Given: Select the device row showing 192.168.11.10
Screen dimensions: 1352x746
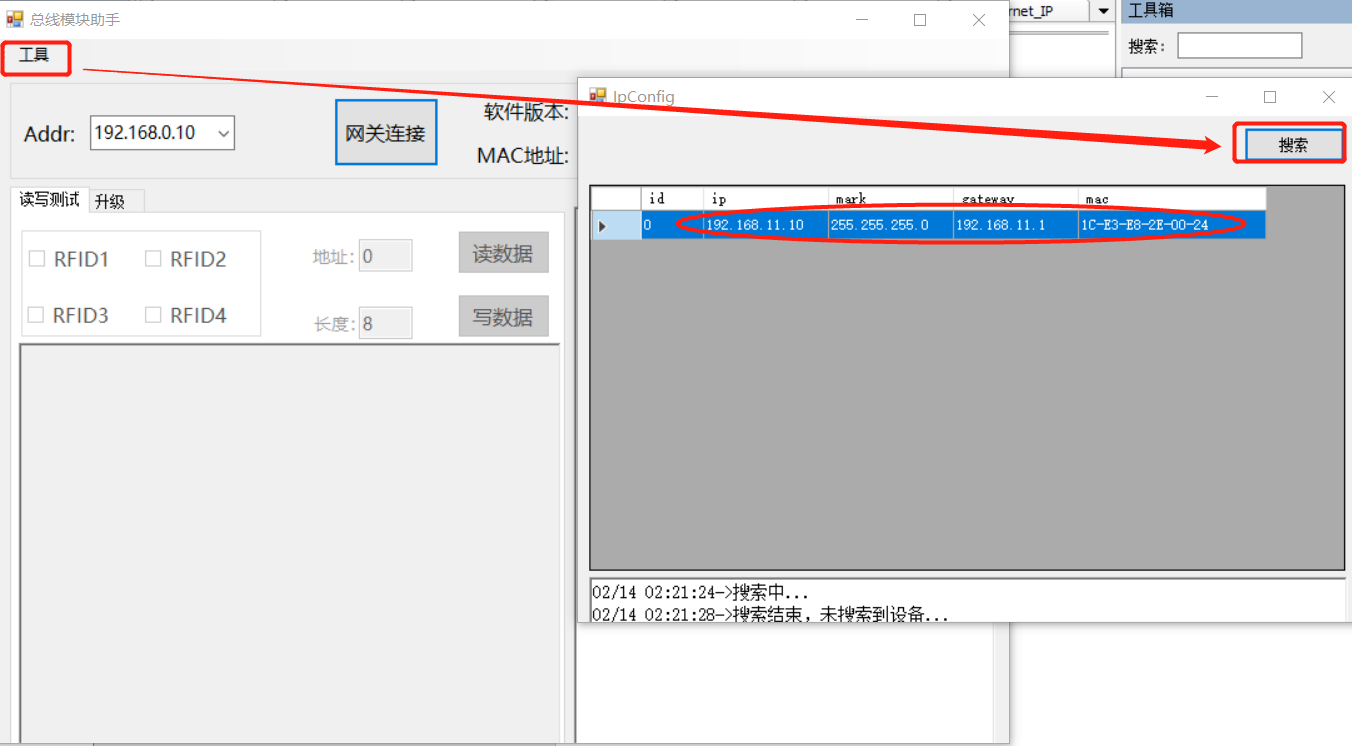Looking at the screenshot, I should click(755, 224).
